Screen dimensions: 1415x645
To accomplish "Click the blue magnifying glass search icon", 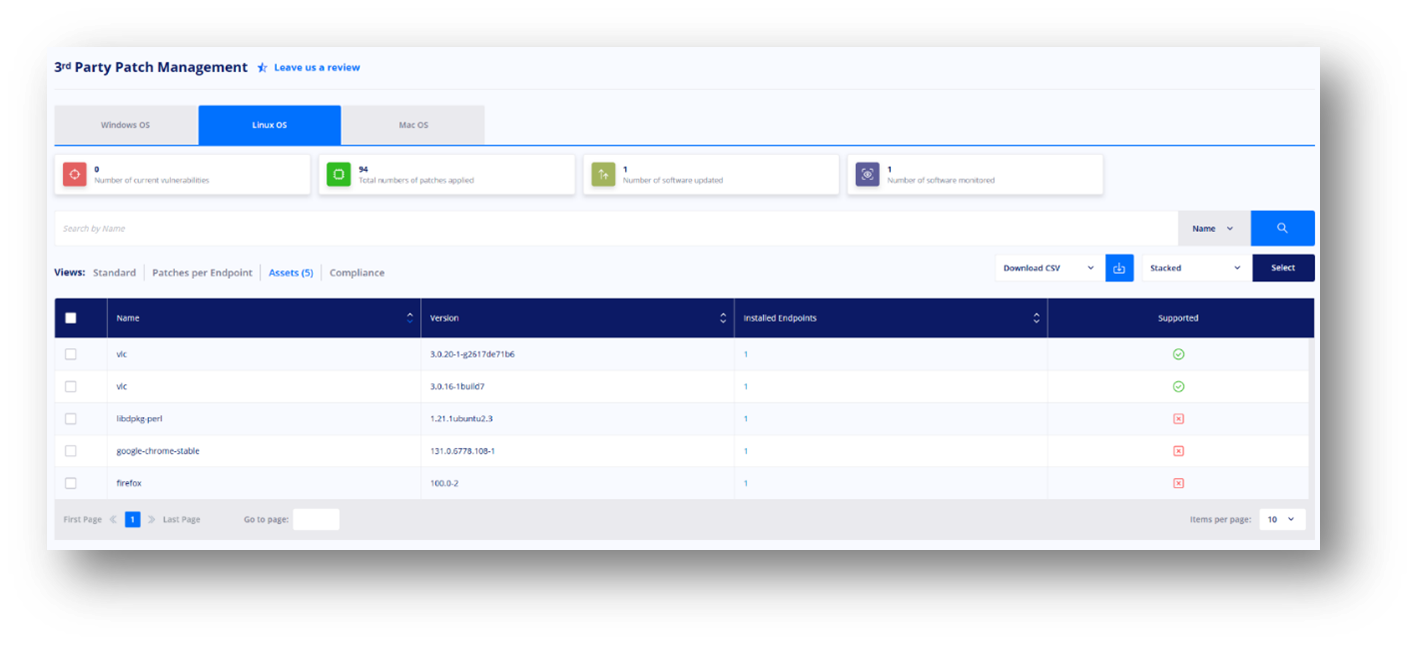I will [1282, 228].
